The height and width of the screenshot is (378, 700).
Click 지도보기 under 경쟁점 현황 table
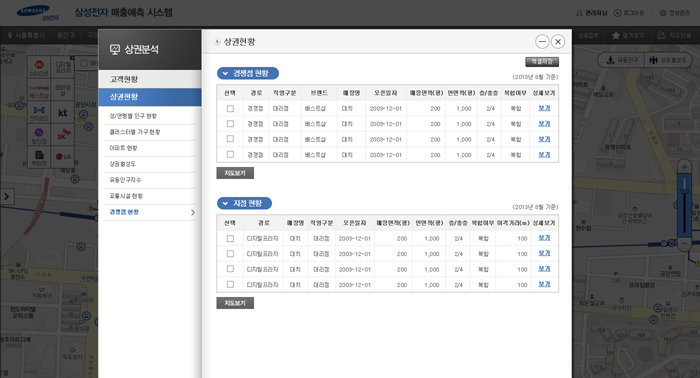(235, 173)
